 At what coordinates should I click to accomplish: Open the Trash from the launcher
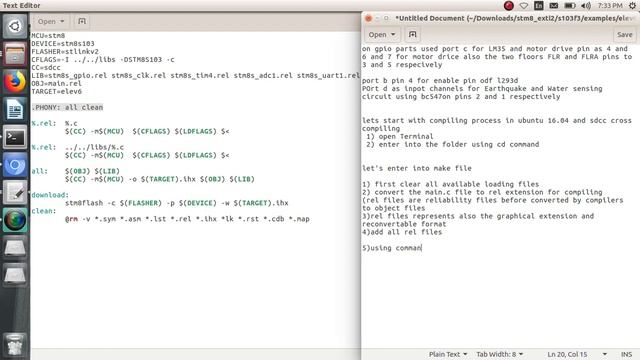click(x=15, y=345)
